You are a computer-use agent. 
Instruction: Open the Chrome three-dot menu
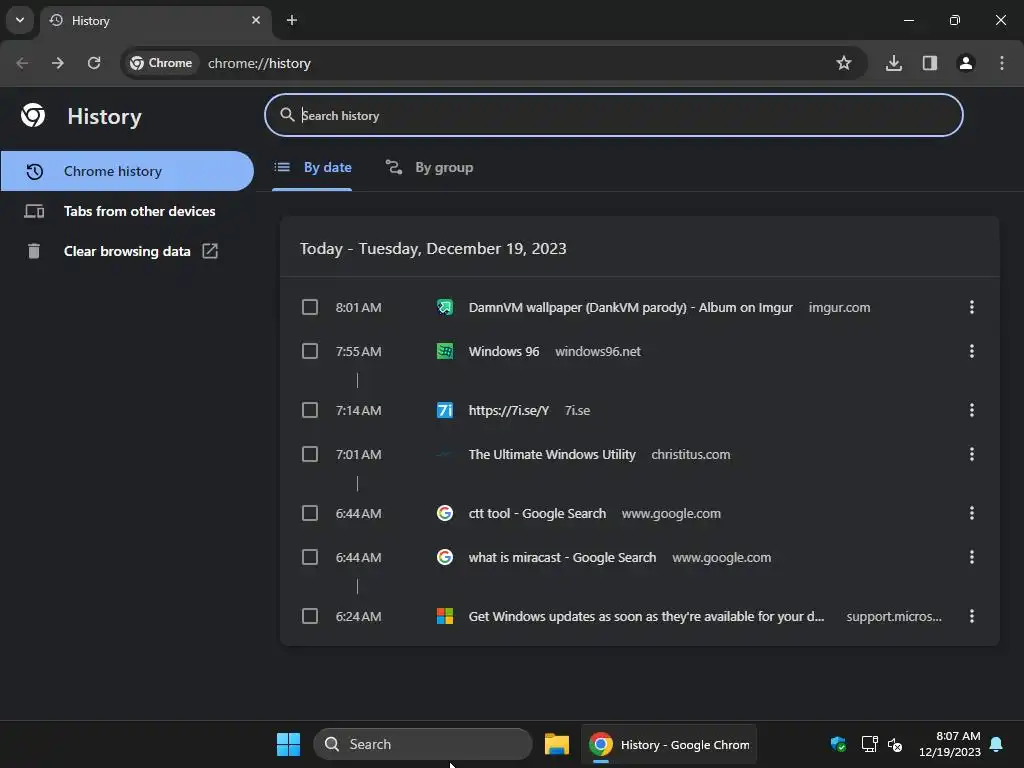(x=1002, y=63)
